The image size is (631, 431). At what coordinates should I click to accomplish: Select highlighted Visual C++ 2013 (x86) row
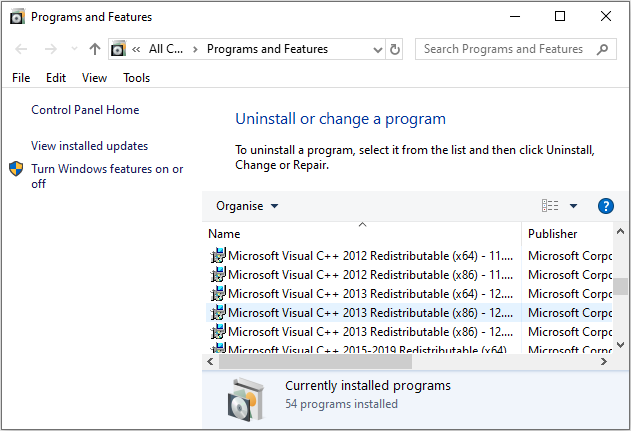(409, 313)
